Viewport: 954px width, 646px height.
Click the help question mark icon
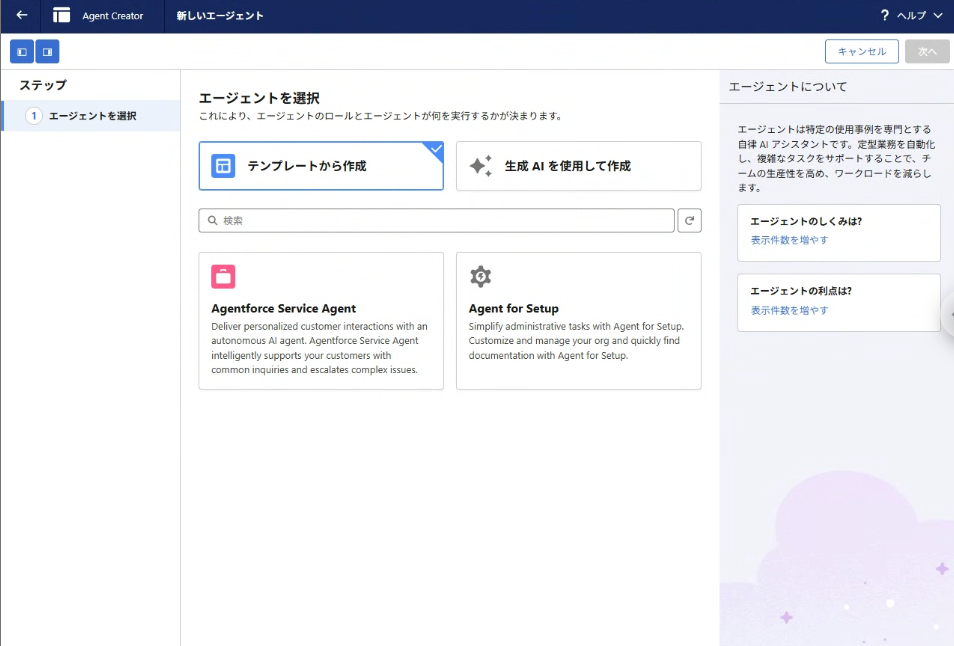click(885, 15)
